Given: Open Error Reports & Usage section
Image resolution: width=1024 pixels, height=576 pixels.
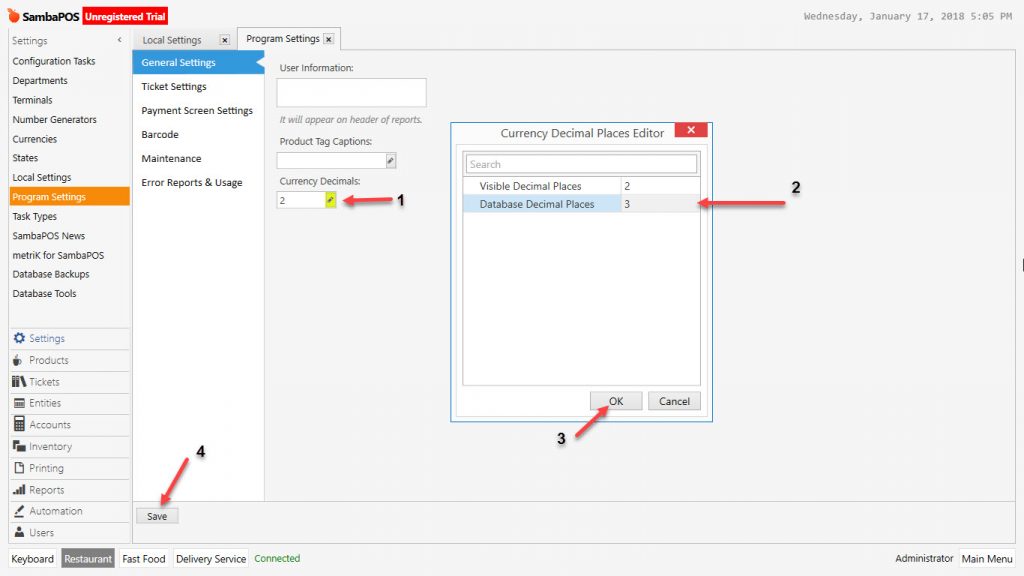Looking at the screenshot, I should click(x=198, y=183).
